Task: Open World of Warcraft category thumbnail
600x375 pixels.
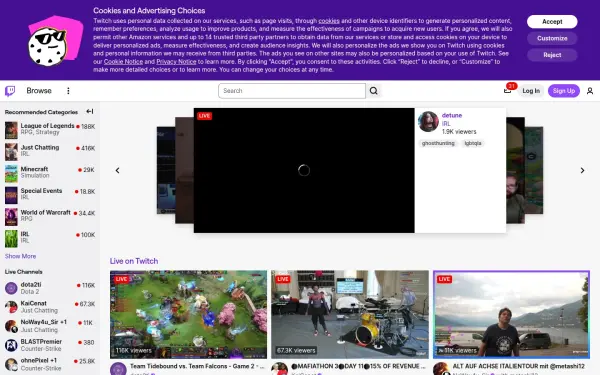Action: point(11,217)
